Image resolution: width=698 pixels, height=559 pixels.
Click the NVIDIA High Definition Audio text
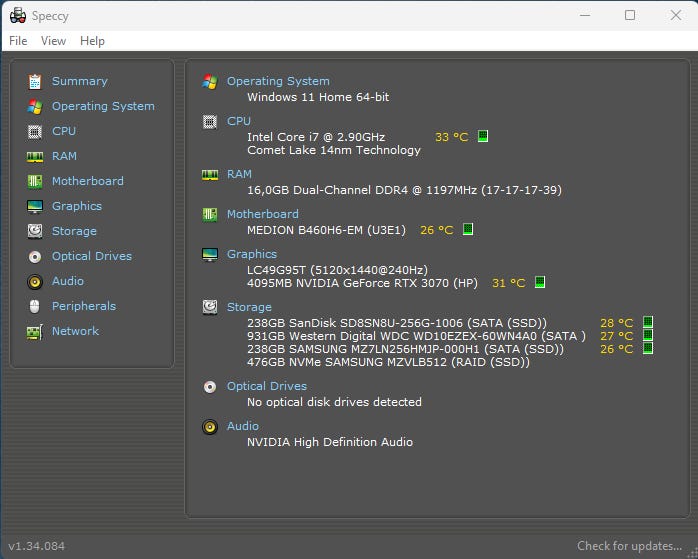click(330, 442)
